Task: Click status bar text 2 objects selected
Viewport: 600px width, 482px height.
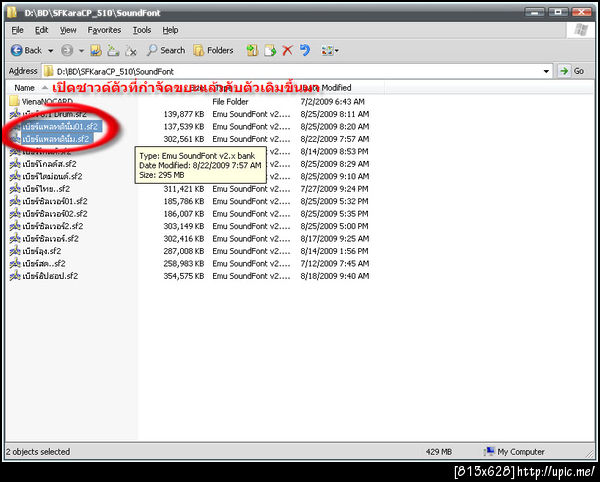Action: click(x=38, y=451)
